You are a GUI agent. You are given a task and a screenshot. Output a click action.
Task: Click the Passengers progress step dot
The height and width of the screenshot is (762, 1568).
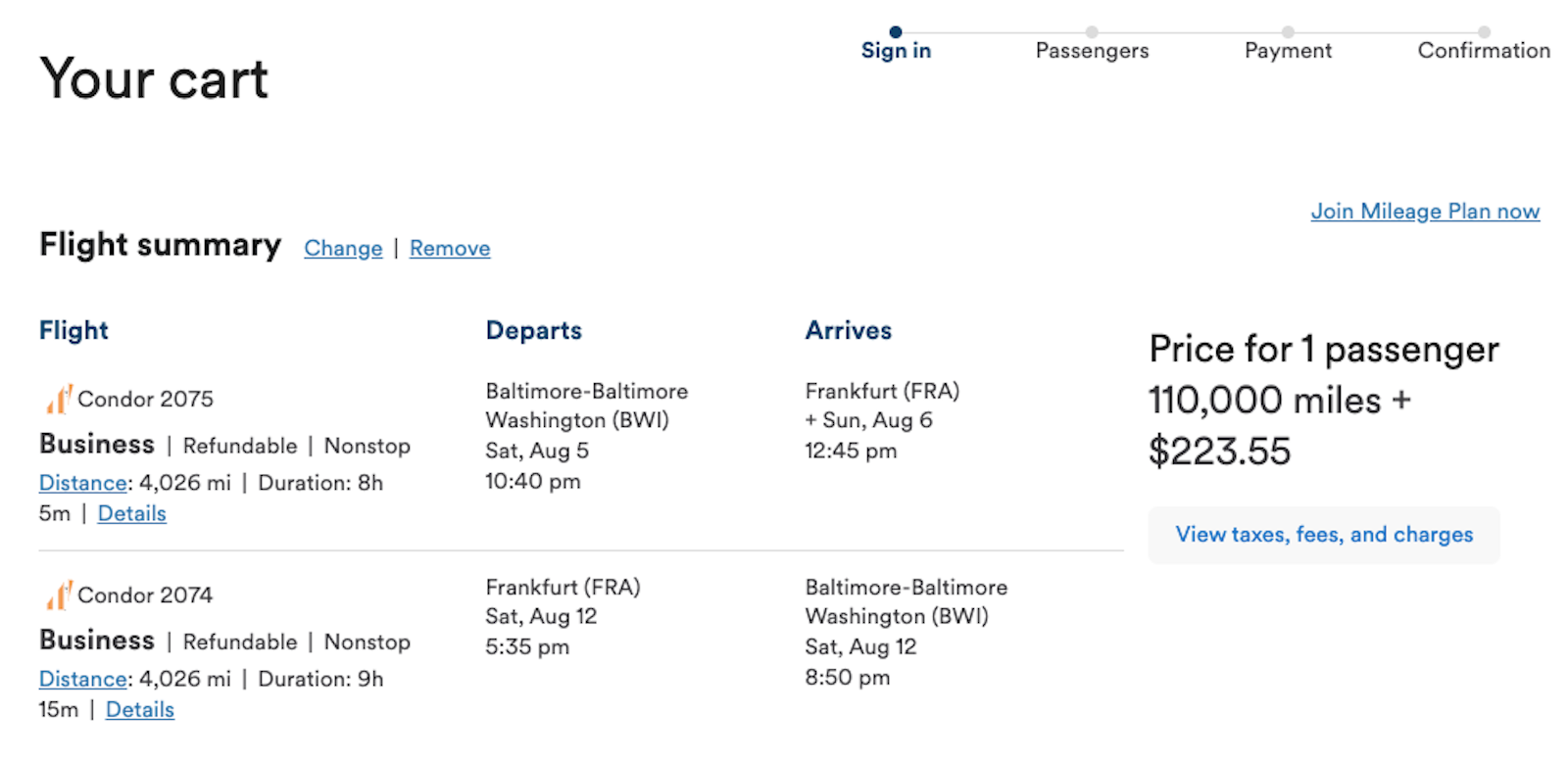tap(1092, 31)
